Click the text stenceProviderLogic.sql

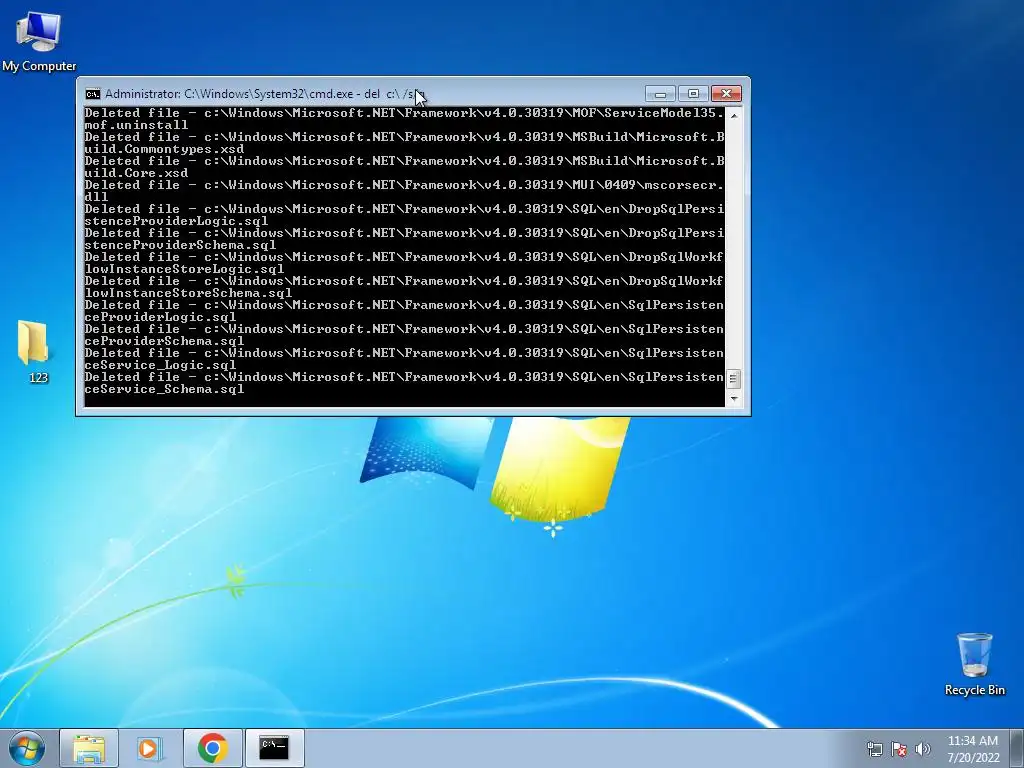pos(176,221)
